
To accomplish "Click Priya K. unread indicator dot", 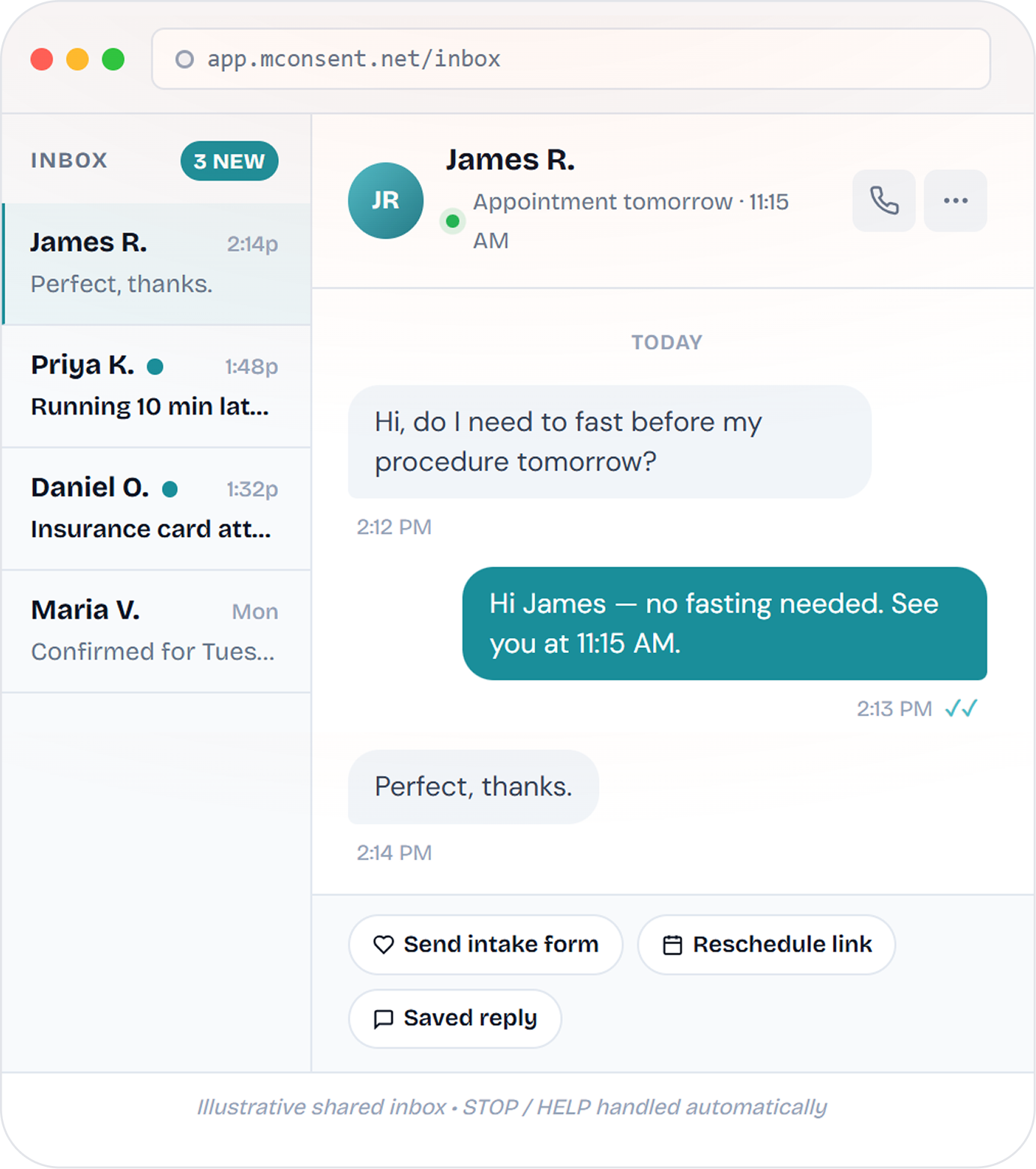I will [155, 367].
